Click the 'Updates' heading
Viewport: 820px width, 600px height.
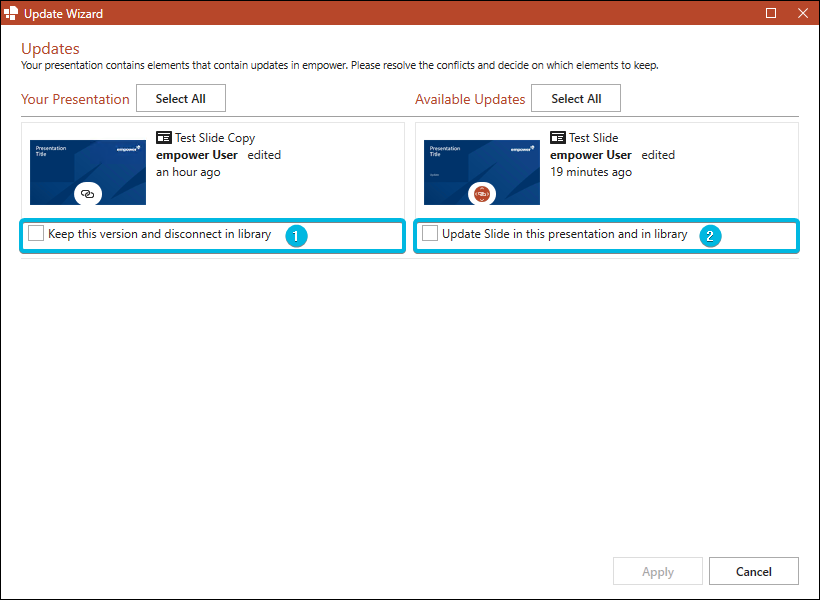coord(50,49)
